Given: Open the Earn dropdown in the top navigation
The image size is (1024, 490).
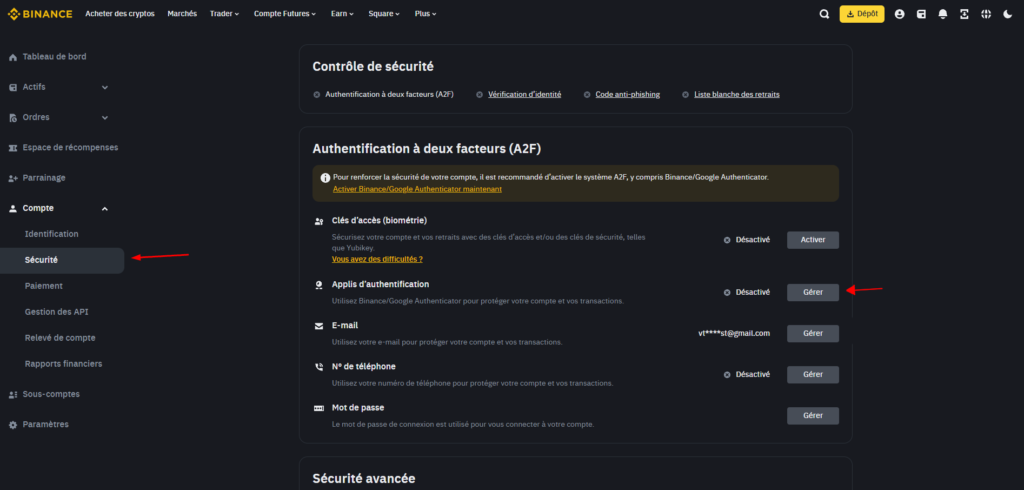Looking at the screenshot, I should click(x=344, y=14).
